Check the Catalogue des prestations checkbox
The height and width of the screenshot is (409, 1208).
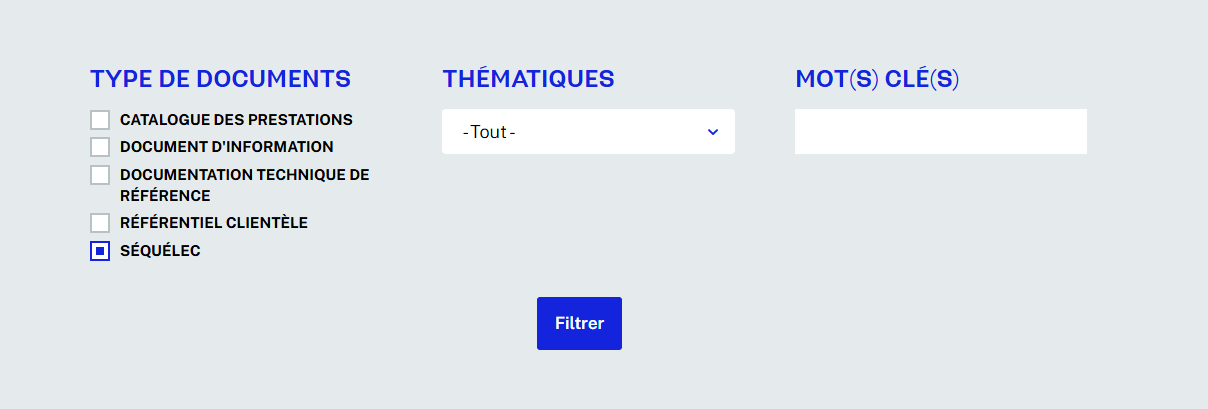click(x=100, y=120)
